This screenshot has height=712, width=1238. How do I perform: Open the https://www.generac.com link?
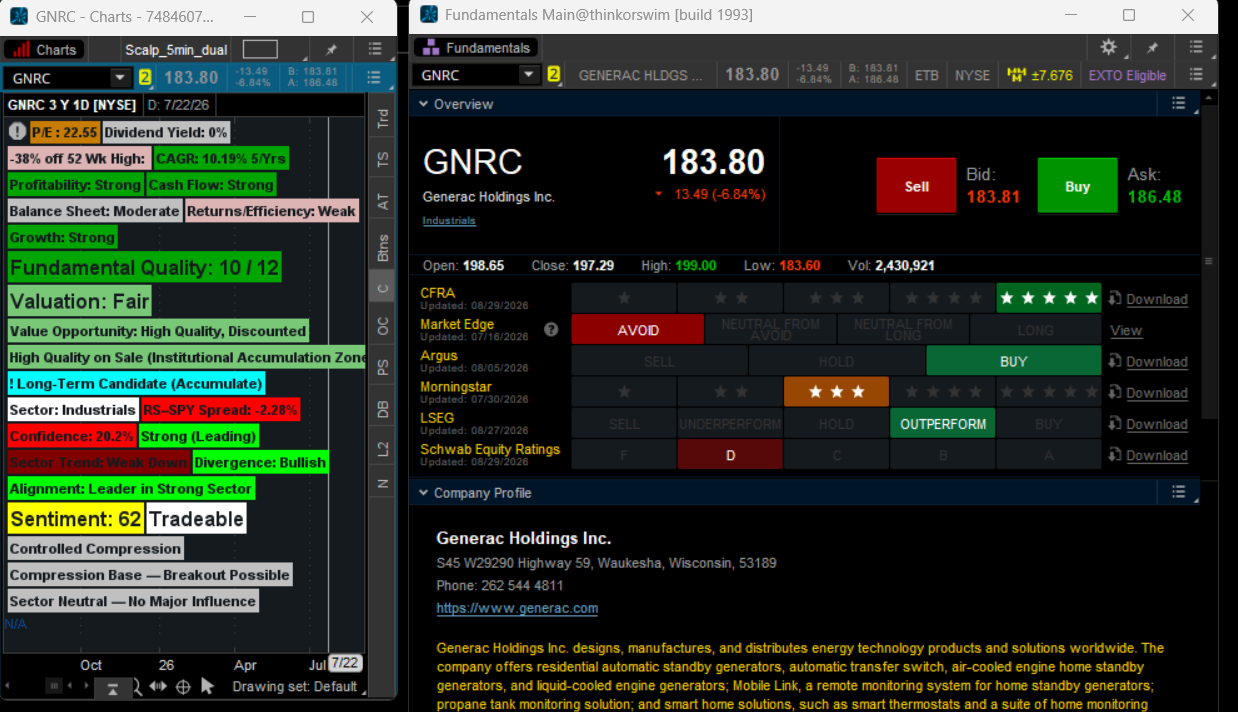point(517,608)
